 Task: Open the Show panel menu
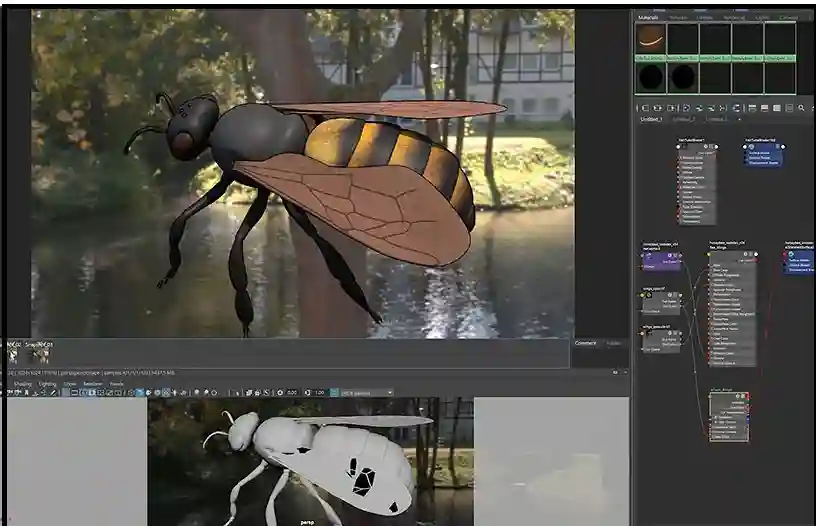70,384
